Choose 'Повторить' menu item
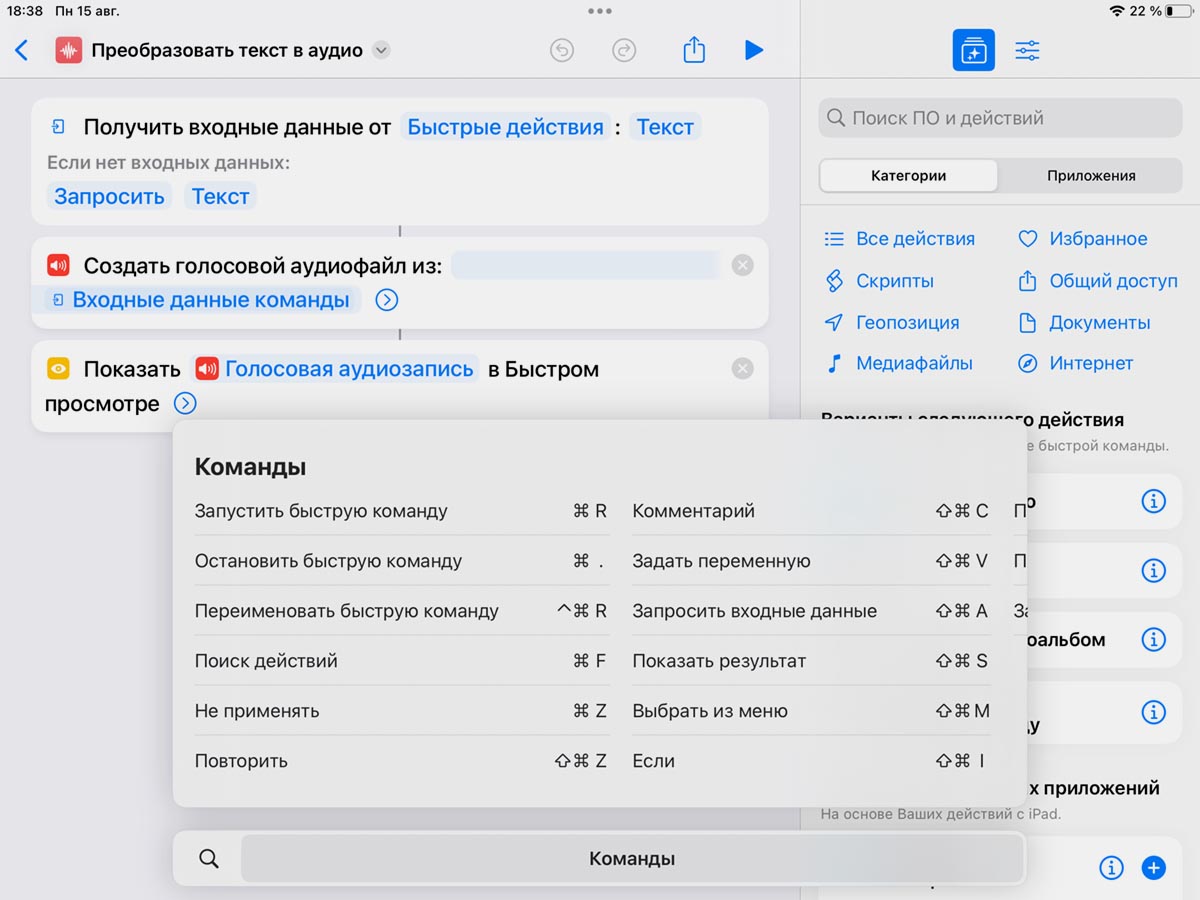Viewport: 1200px width, 900px height. click(x=401, y=761)
